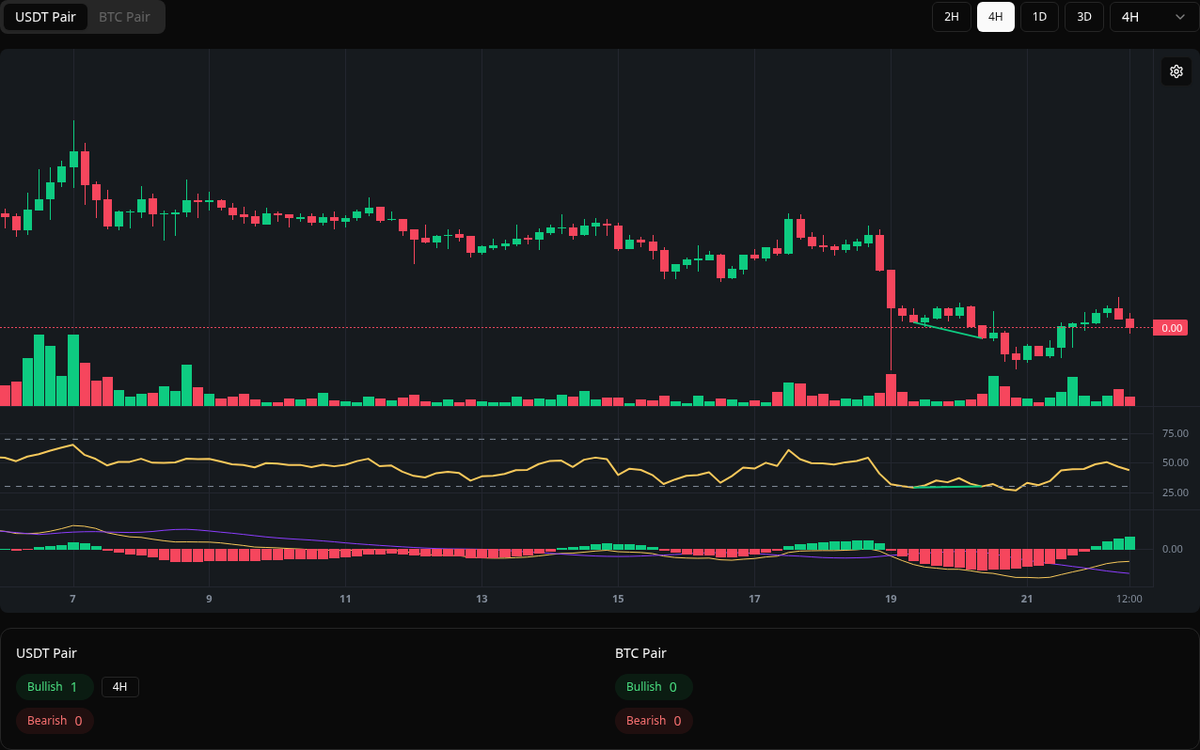Screen dimensions: 1200x750
Task: Select the 1D timeframe
Action: pos(1039,17)
